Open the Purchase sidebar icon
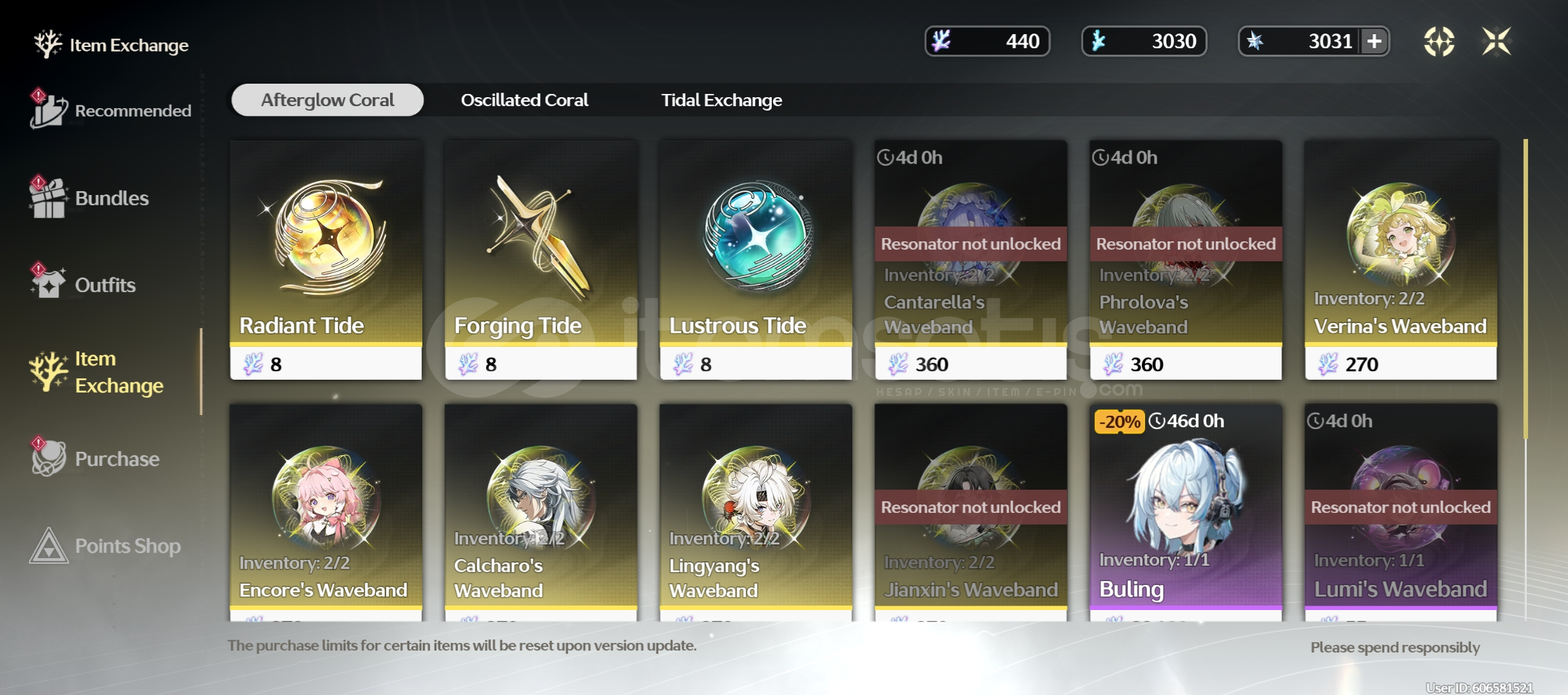1568x695 pixels. coord(48,458)
